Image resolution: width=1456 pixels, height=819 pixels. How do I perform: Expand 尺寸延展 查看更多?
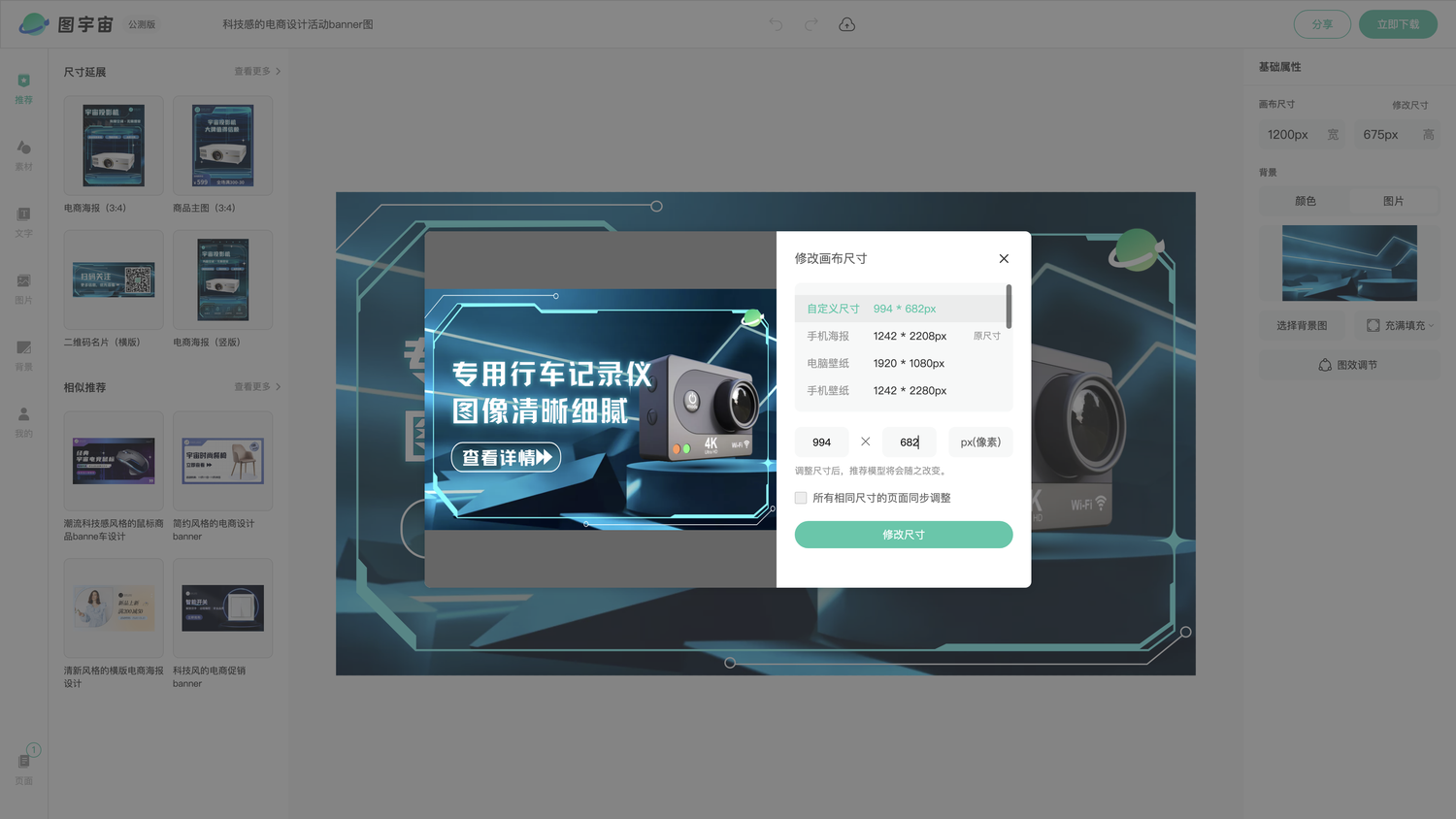click(257, 71)
